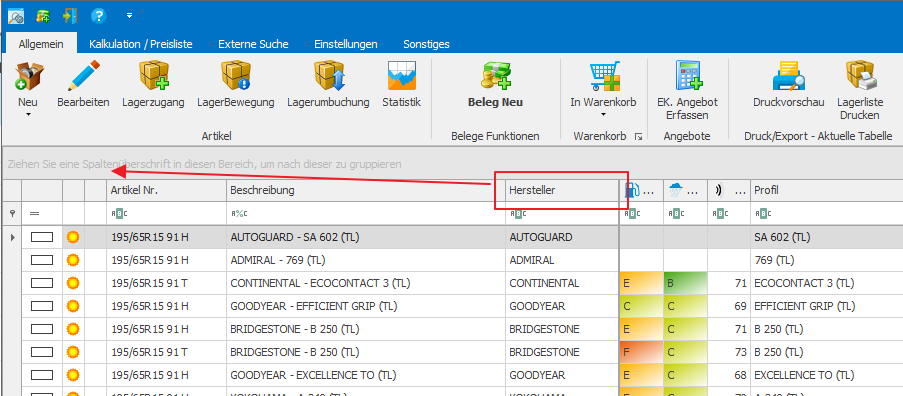
Task: Select GOODYEAR - EFFICIENT GRIP (TL) cell
Action: [x=366, y=306]
